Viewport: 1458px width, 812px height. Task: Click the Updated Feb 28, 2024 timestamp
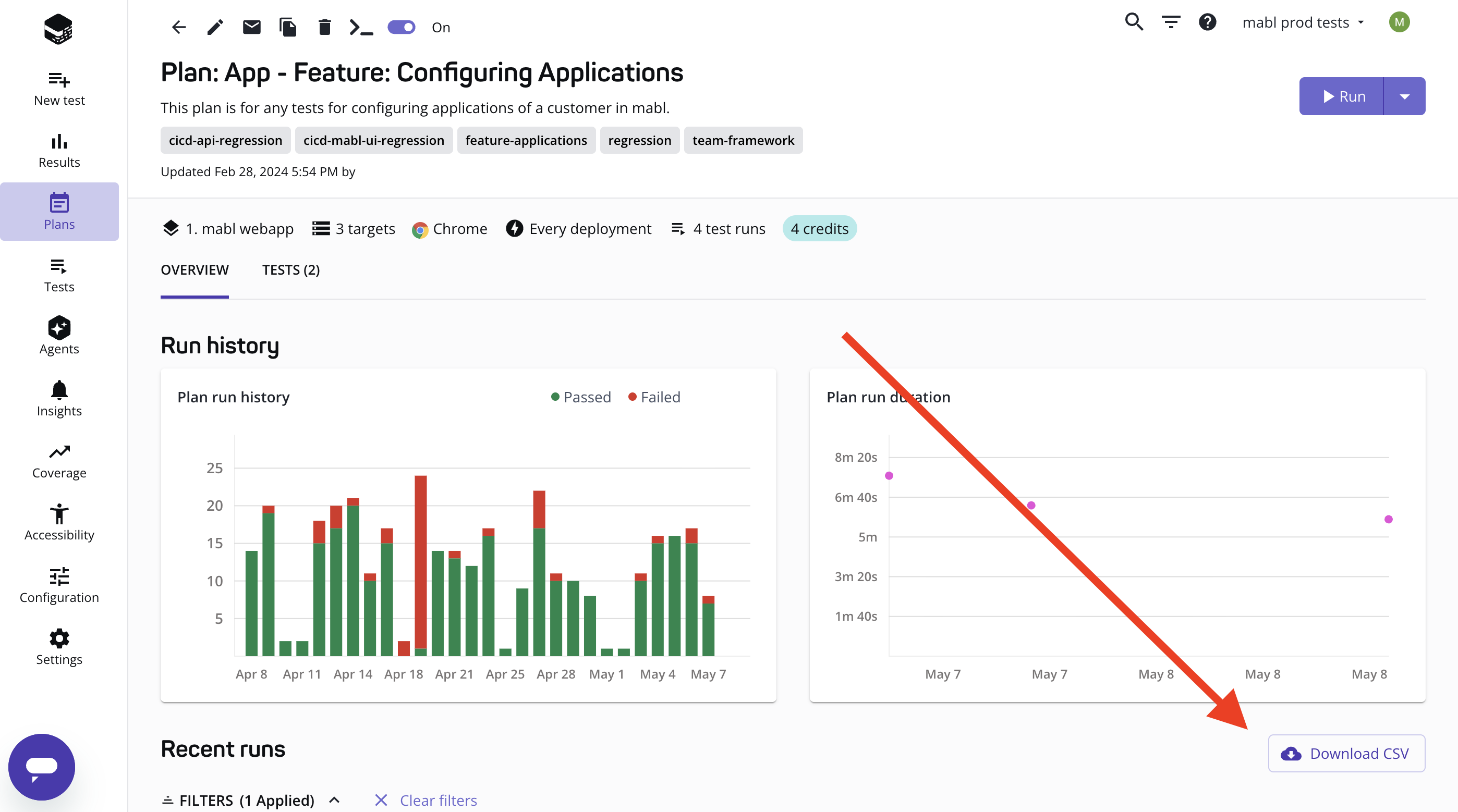tap(258, 171)
